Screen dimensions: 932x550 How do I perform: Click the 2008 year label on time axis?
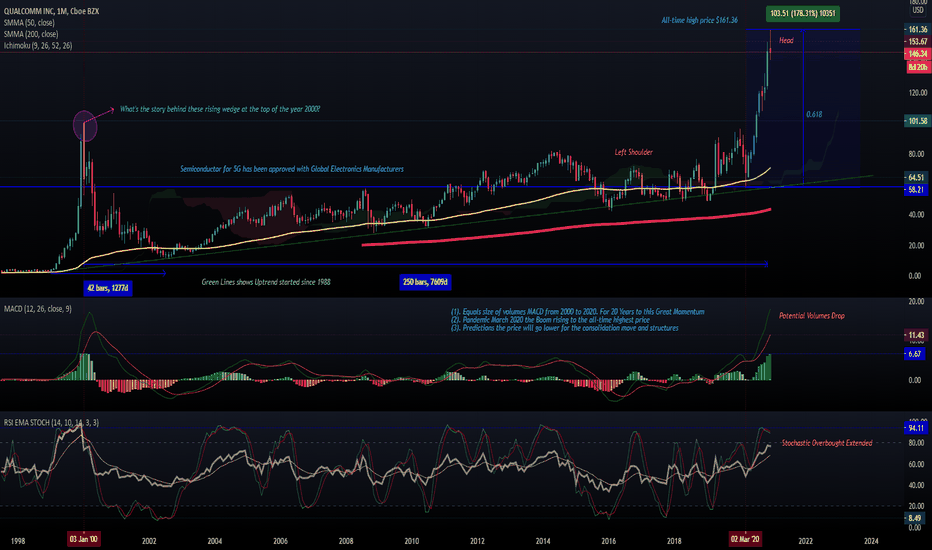point(346,541)
